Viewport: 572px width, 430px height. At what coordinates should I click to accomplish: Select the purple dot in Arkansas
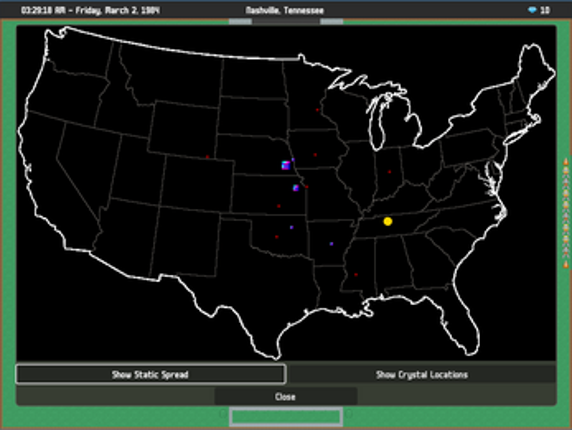point(331,244)
